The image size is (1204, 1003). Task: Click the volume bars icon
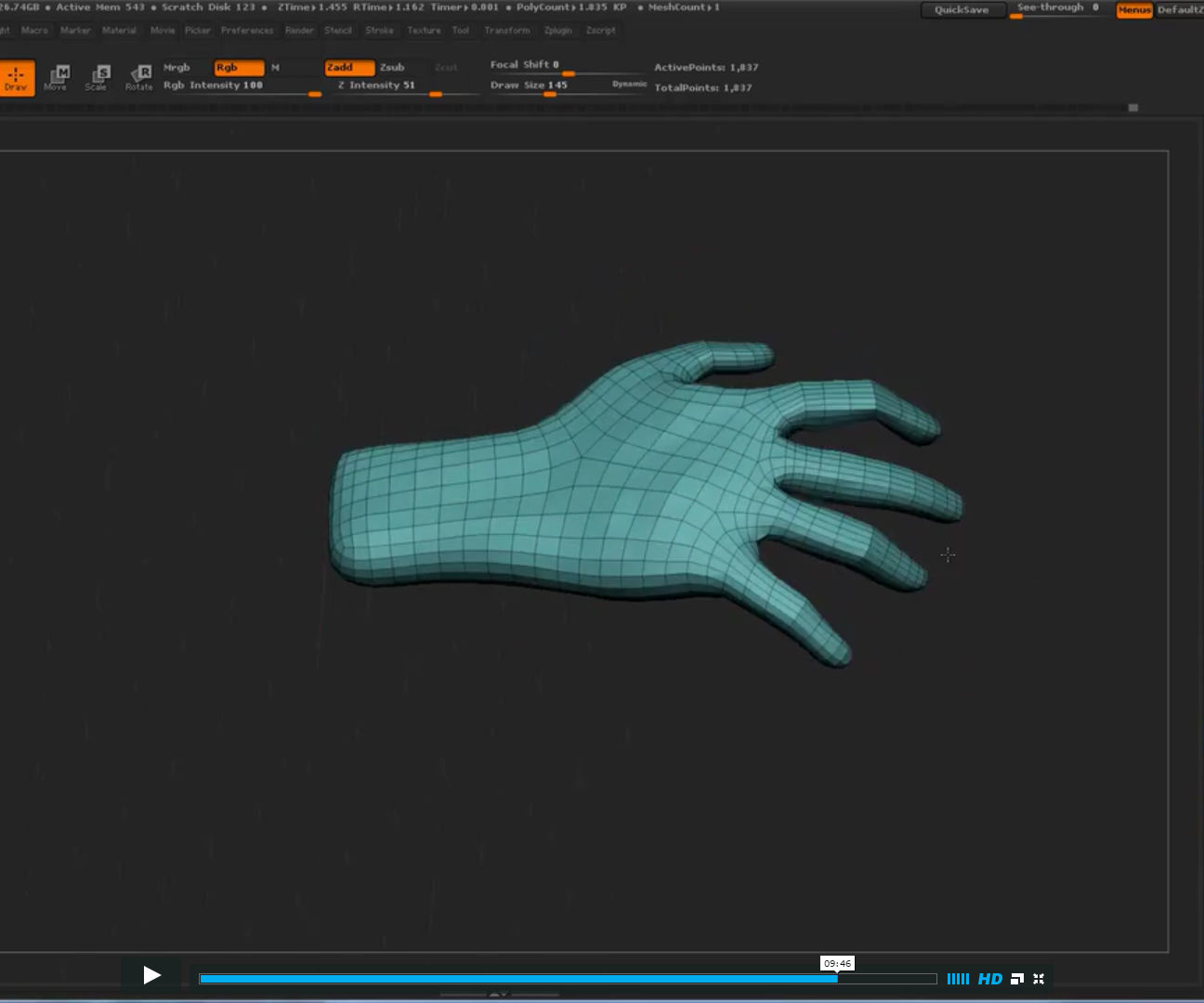(x=958, y=978)
